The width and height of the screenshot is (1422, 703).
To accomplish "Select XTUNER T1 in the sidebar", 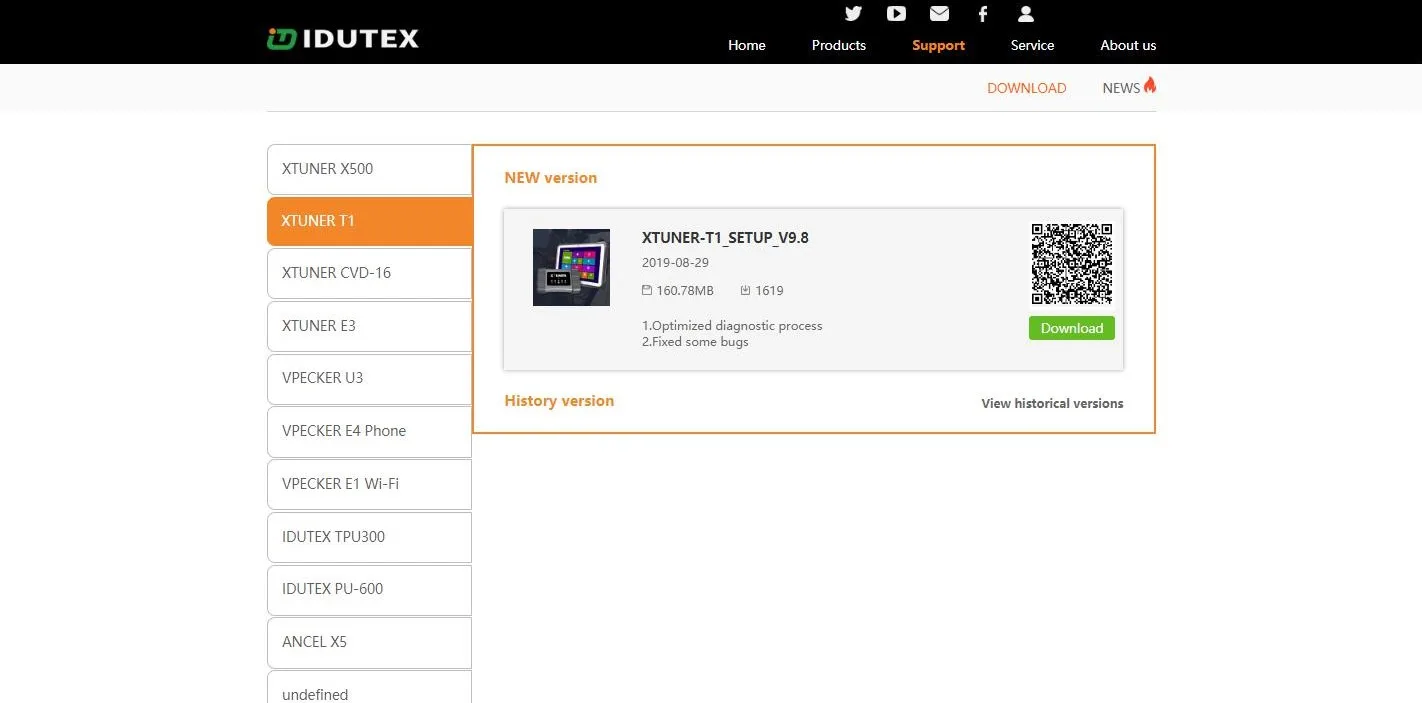I will [369, 221].
